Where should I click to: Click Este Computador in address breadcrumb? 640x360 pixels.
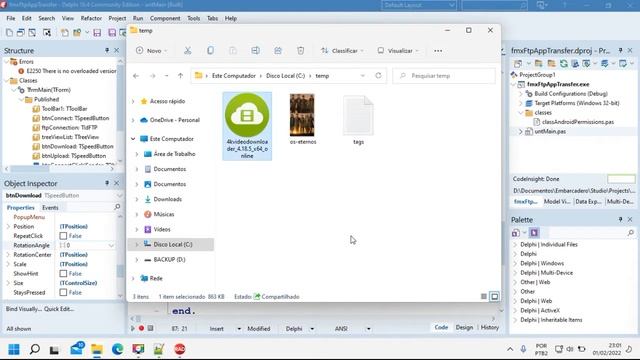coord(233,76)
